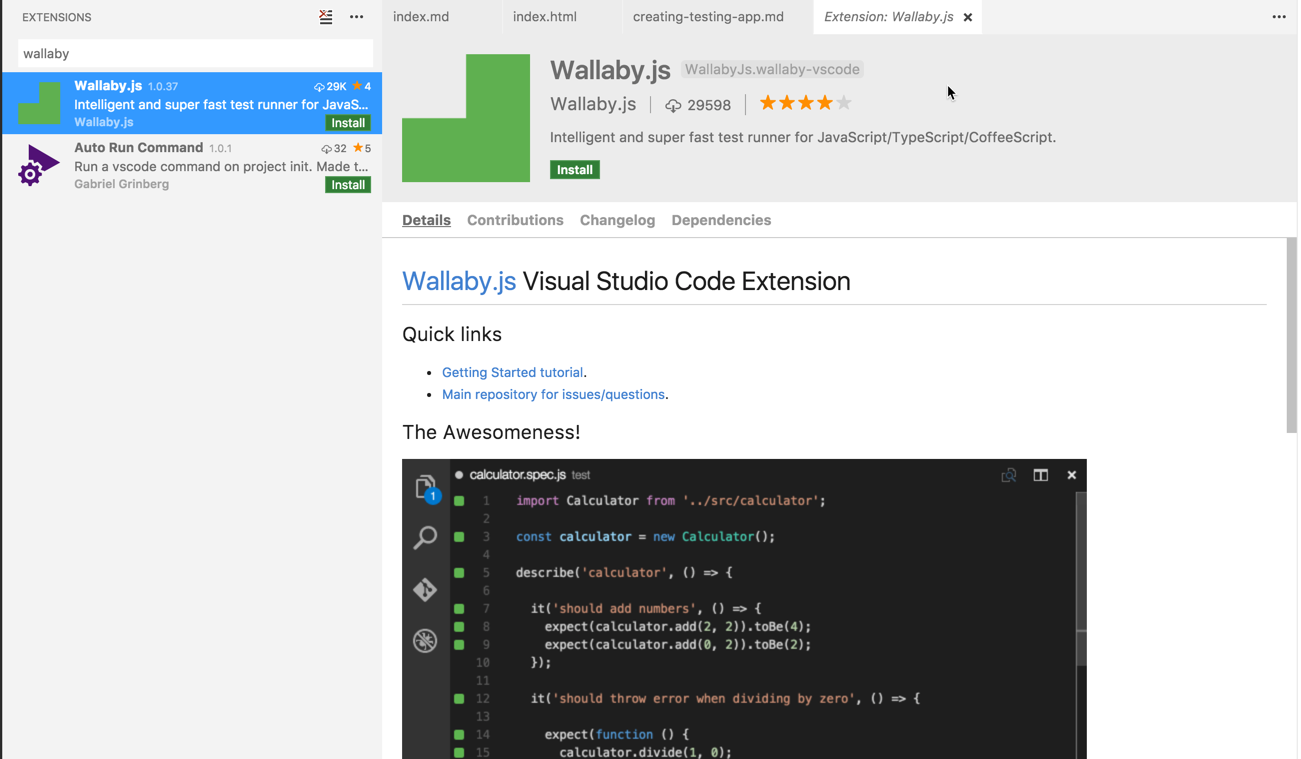
Task: Click the details page vertical scrollbar
Action: coord(1291,335)
